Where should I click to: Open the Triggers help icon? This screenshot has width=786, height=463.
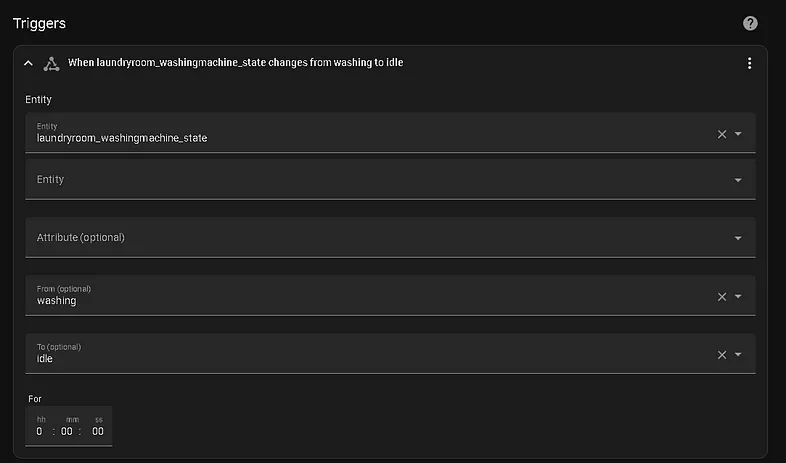[750, 23]
